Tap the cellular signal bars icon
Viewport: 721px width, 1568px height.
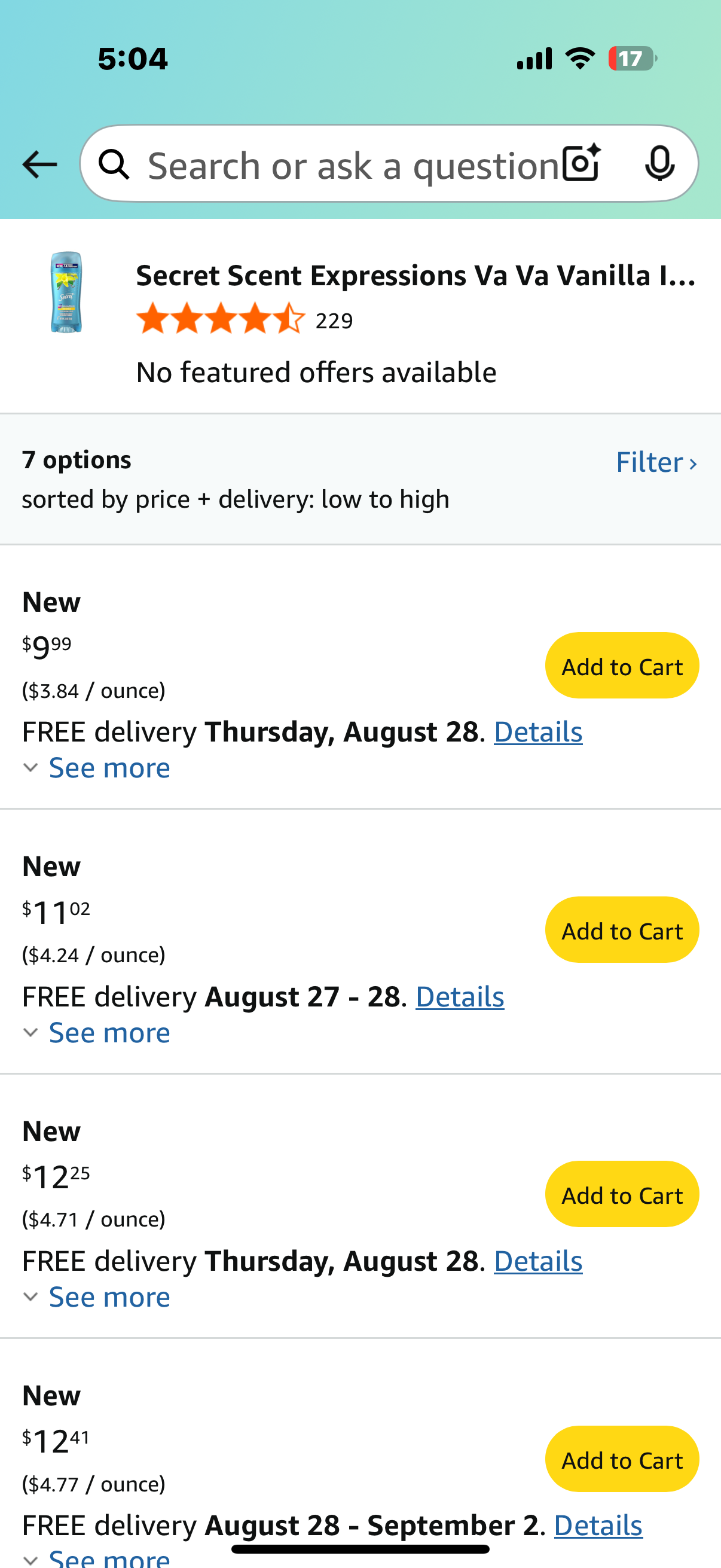(x=534, y=59)
